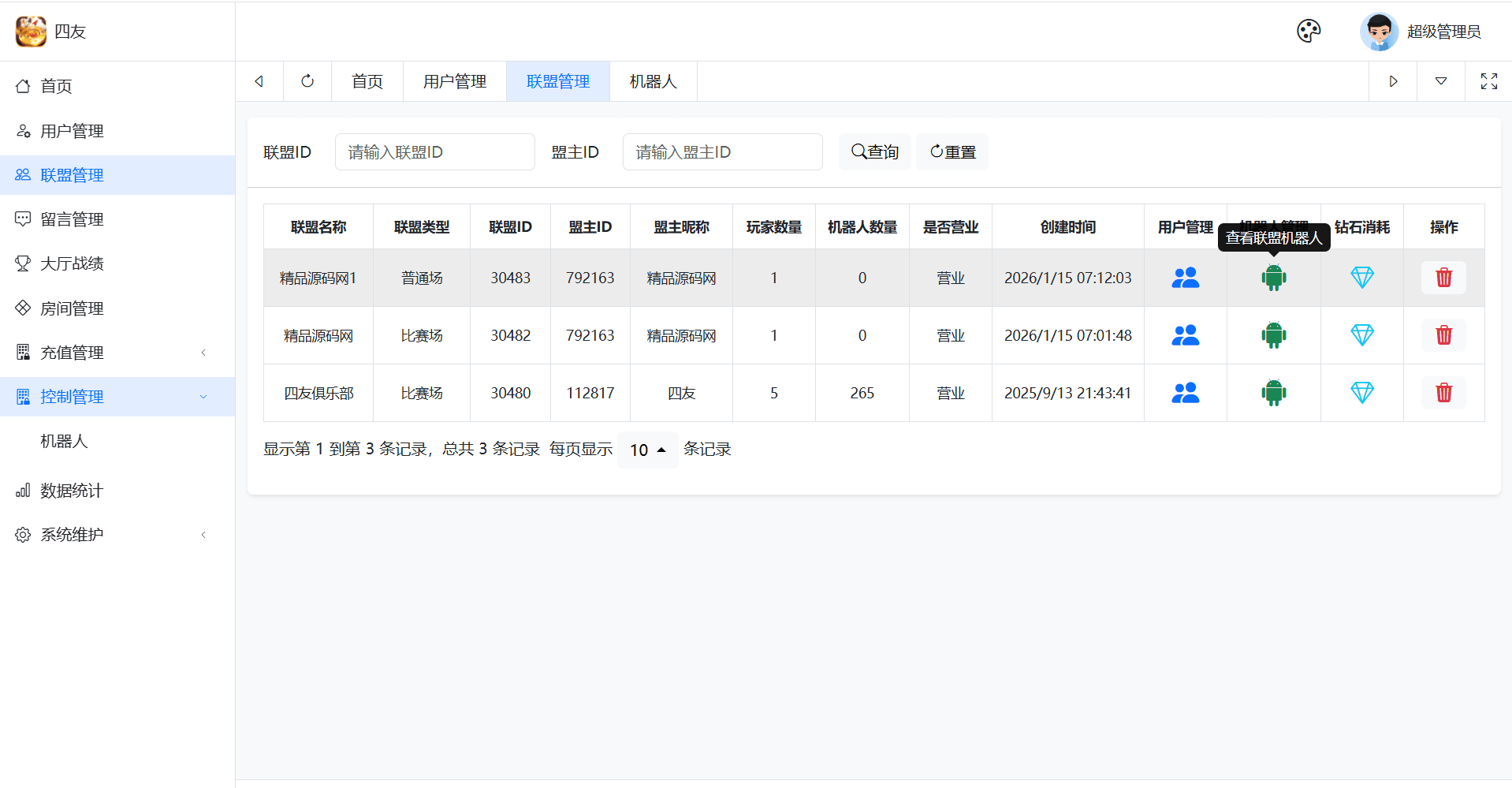Click the diamond consumption icon for 精品源码网

tap(1361, 334)
